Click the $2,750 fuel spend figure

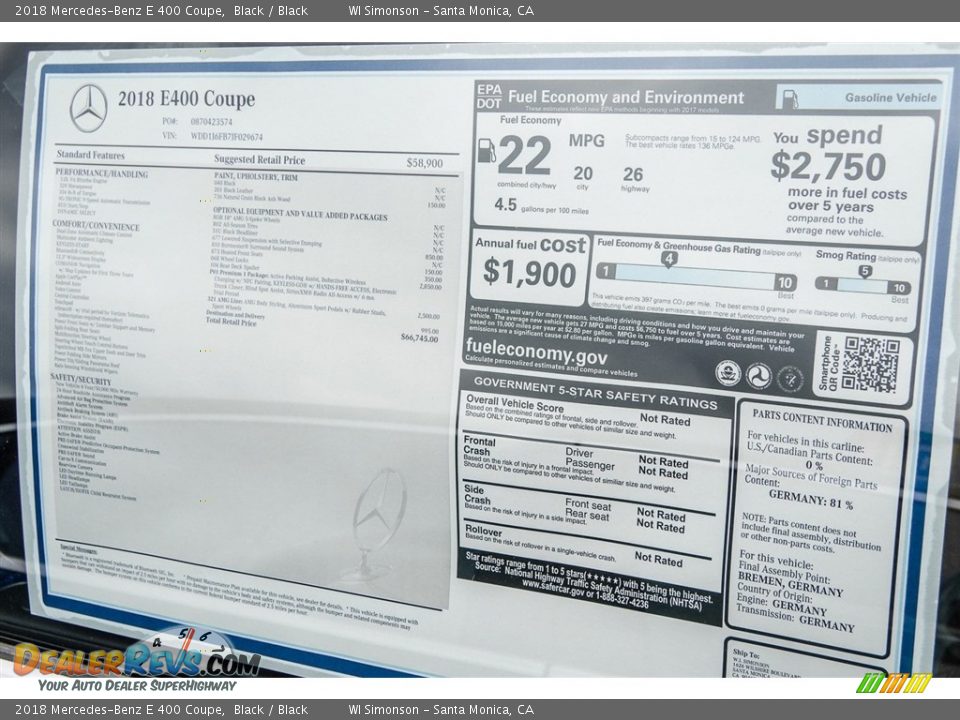tap(828, 166)
